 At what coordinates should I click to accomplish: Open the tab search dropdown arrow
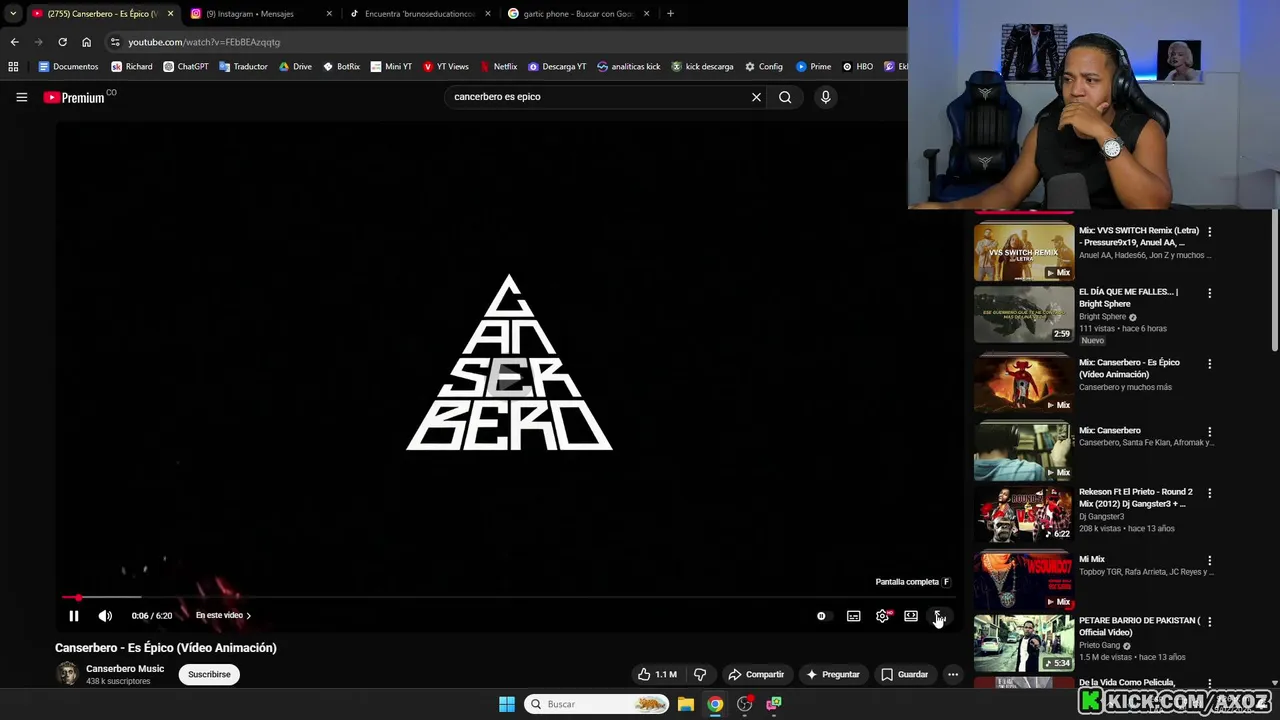[13, 14]
